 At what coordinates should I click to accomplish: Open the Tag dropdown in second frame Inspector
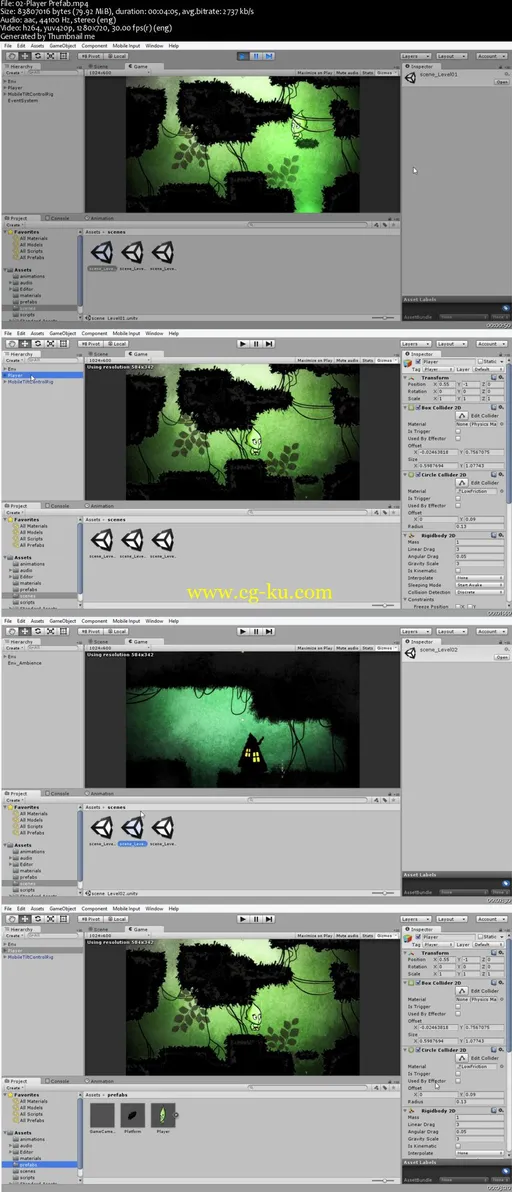(437, 369)
